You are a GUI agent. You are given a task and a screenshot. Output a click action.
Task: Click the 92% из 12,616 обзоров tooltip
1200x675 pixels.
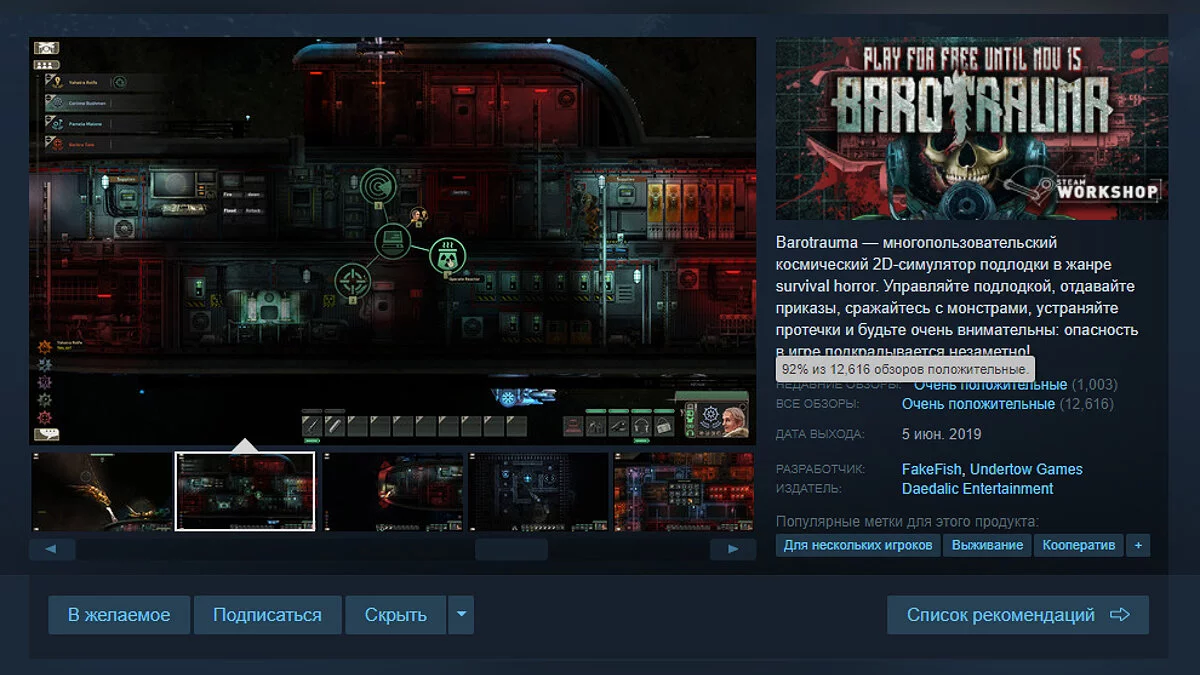[x=905, y=369]
